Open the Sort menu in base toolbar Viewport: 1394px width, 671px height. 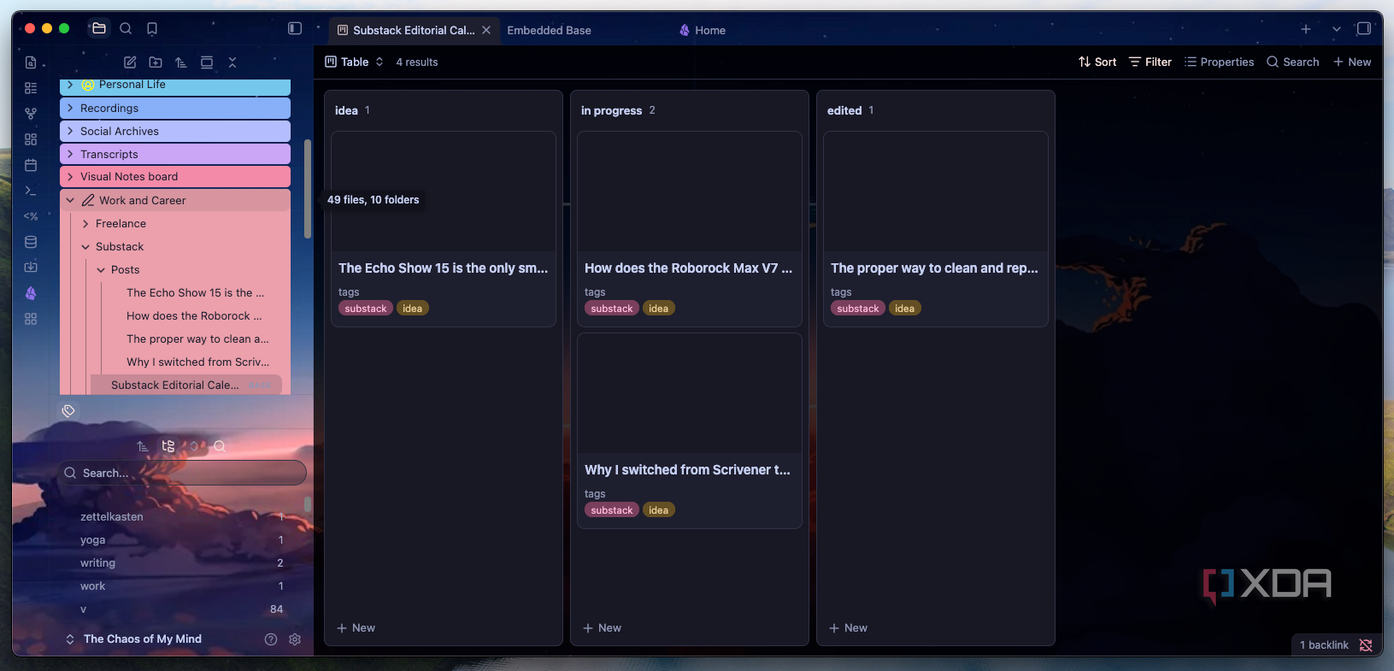[x=1097, y=62]
